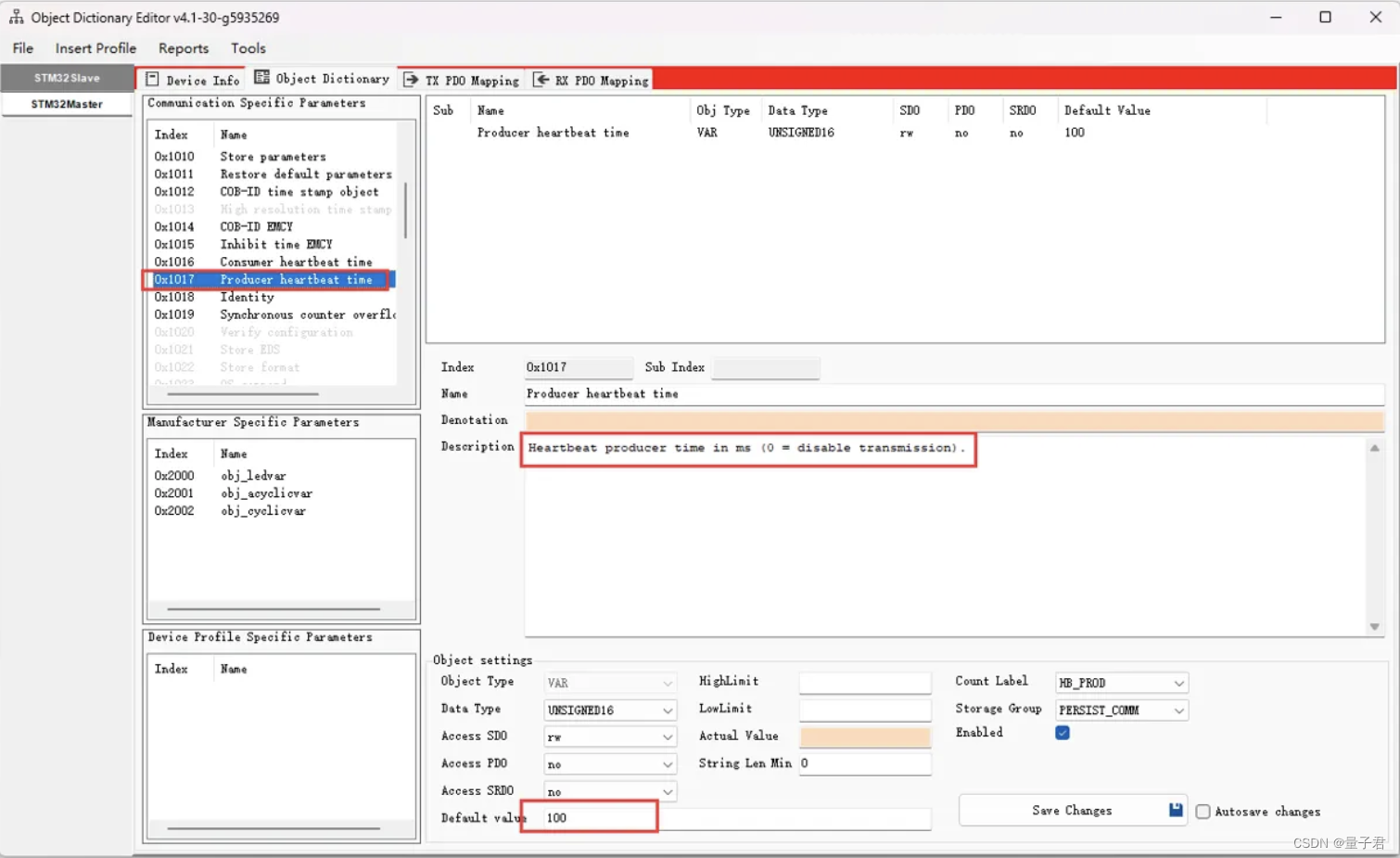Open the Reports menu
The height and width of the screenshot is (858, 1400).
coord(184,48)
